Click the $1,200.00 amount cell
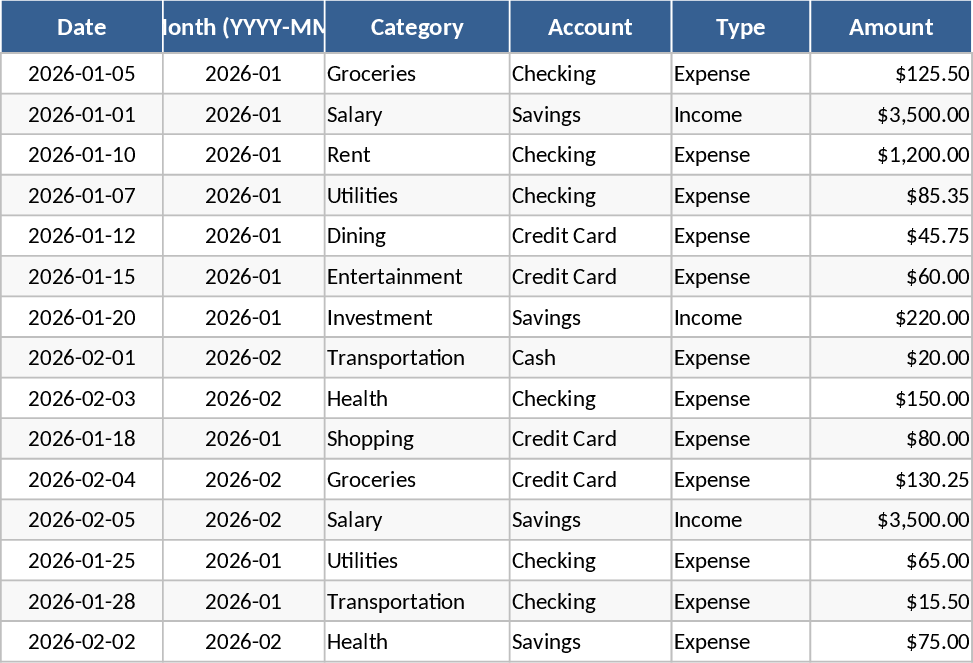 (891, 155)
